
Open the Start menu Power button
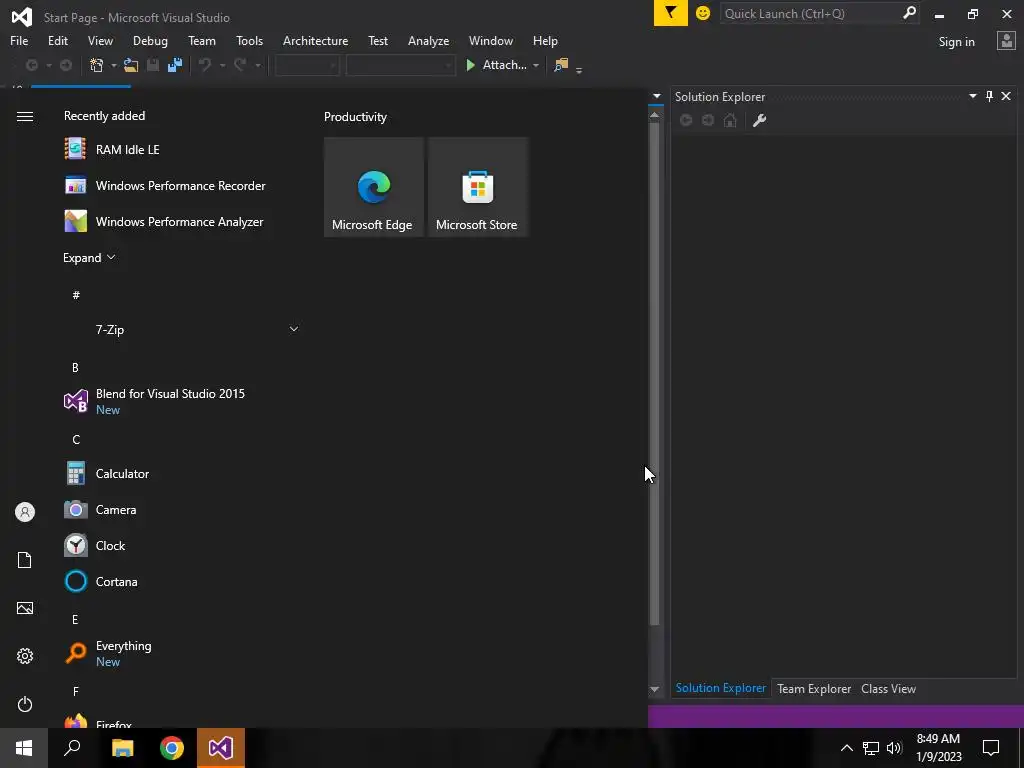coord(25,704)
